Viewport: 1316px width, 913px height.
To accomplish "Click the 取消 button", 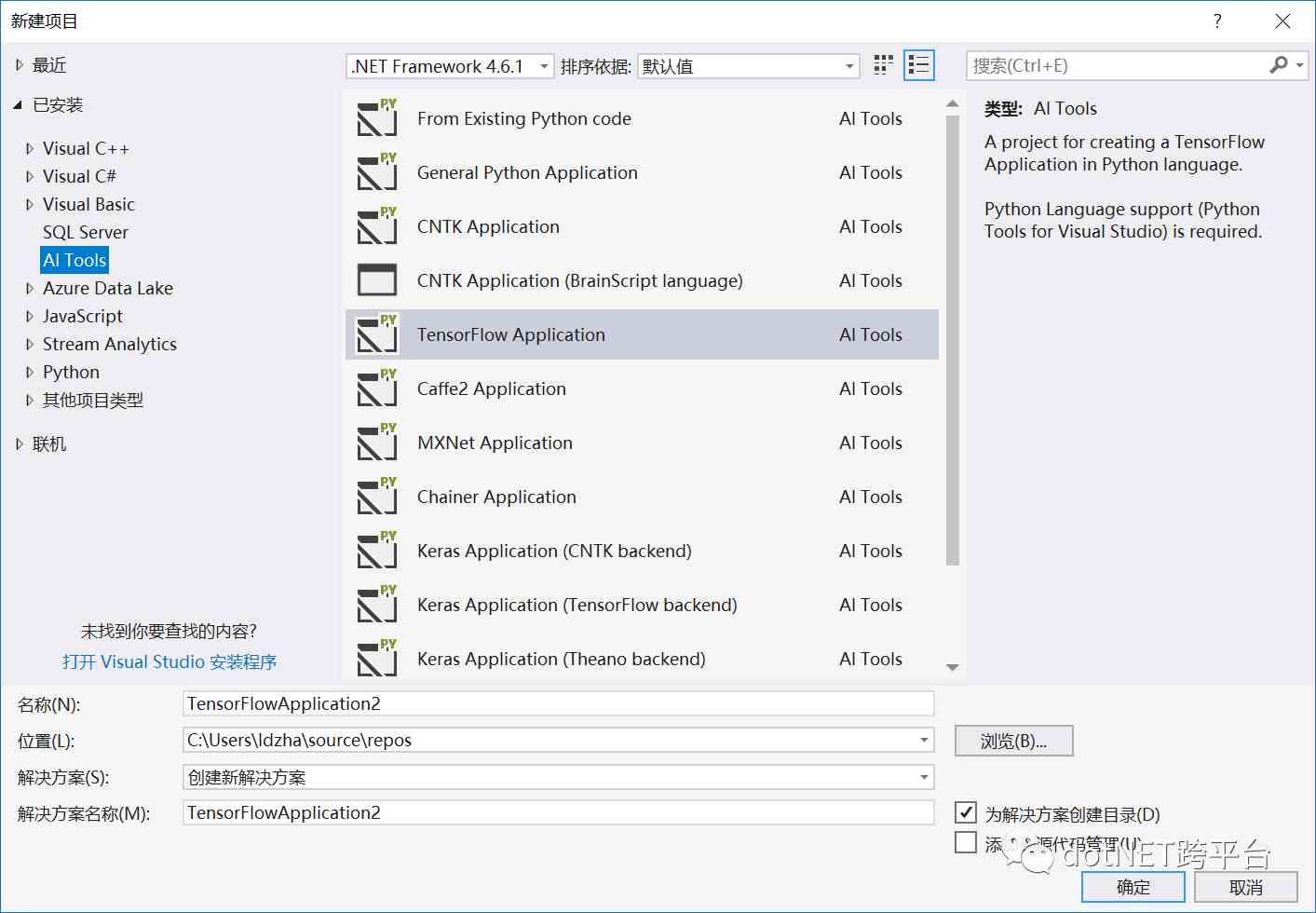I will point(1245,887).
